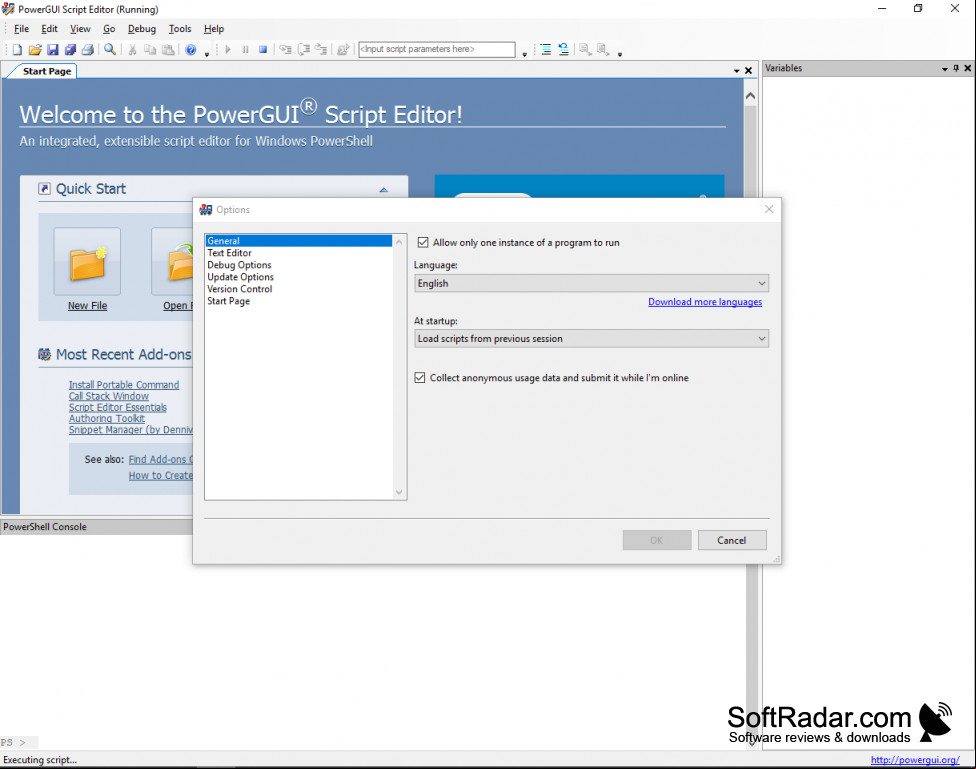
Task: Click the Copy toolbar icon
Action: [150, 50]
